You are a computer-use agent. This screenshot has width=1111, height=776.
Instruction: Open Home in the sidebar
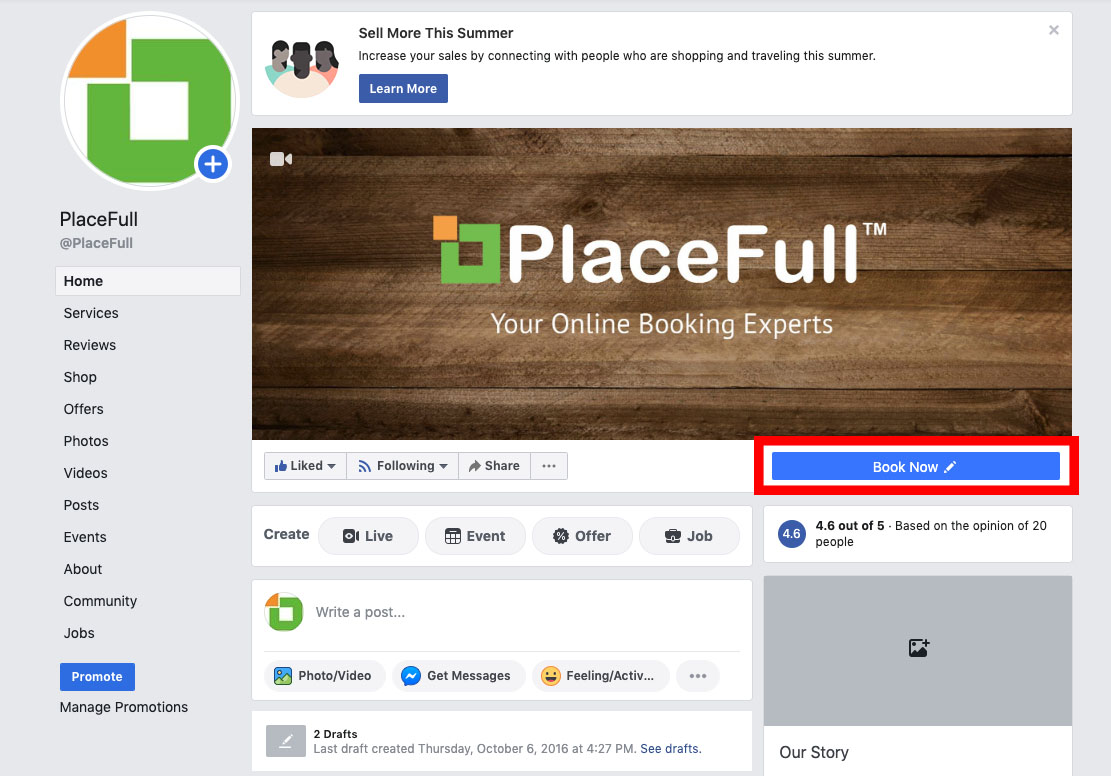pos(147,281)
